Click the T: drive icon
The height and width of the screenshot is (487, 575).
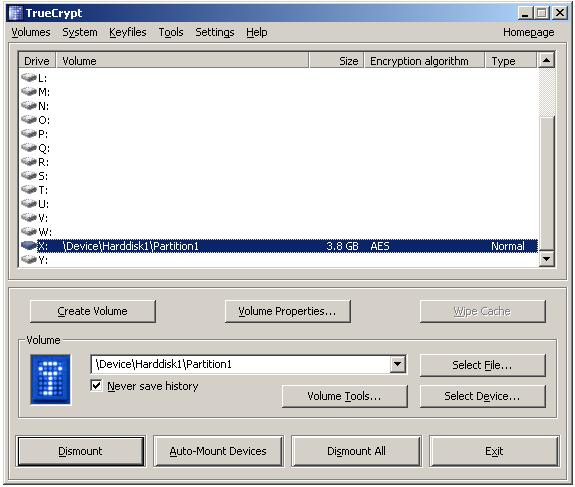click(x=29, y=189)
